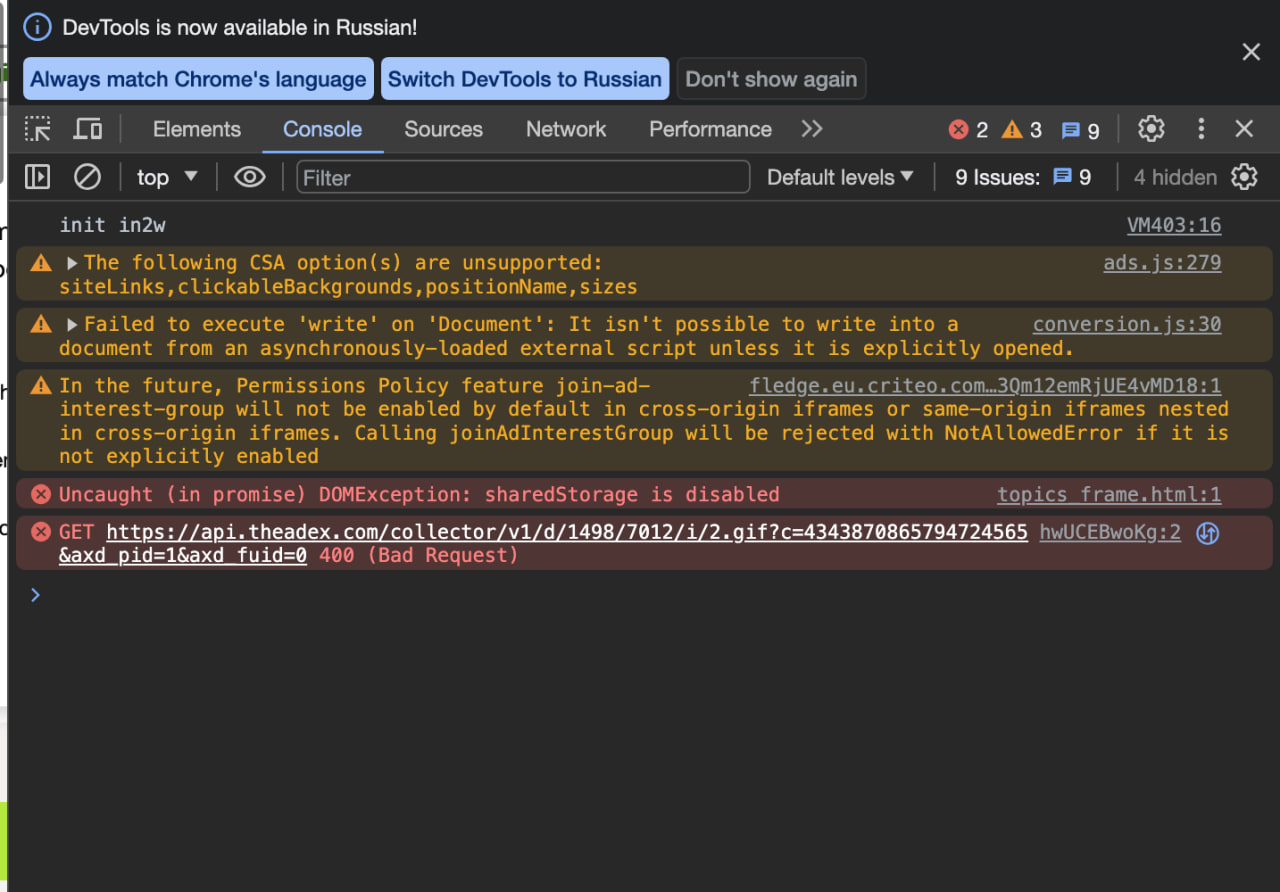Viewport: 1280px width, 892px height.
Task: Click the yellow warning count badge
Action: [x=1022, y=130]
